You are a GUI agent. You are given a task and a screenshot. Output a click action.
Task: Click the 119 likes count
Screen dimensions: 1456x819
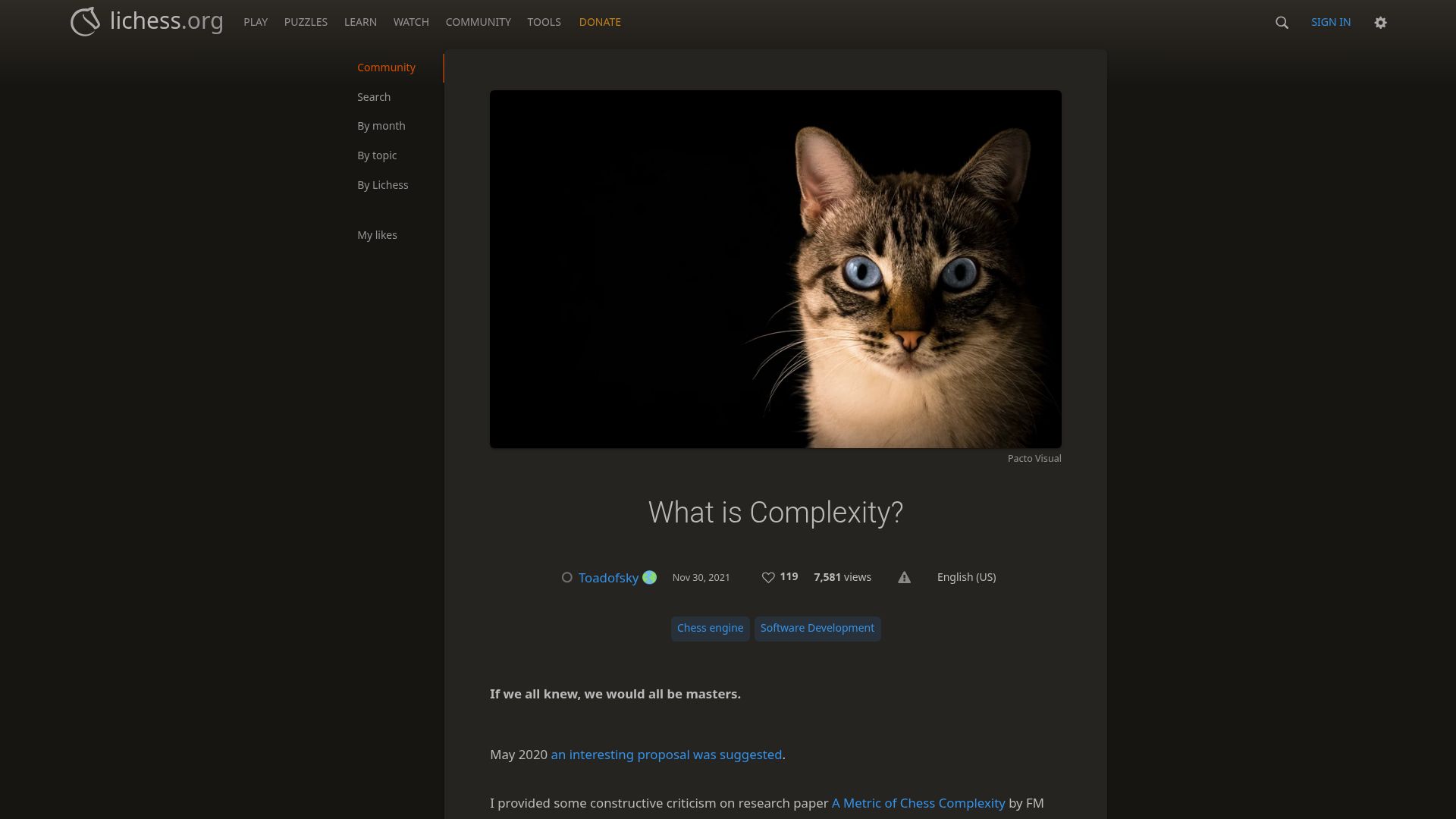tap(789, 576)
